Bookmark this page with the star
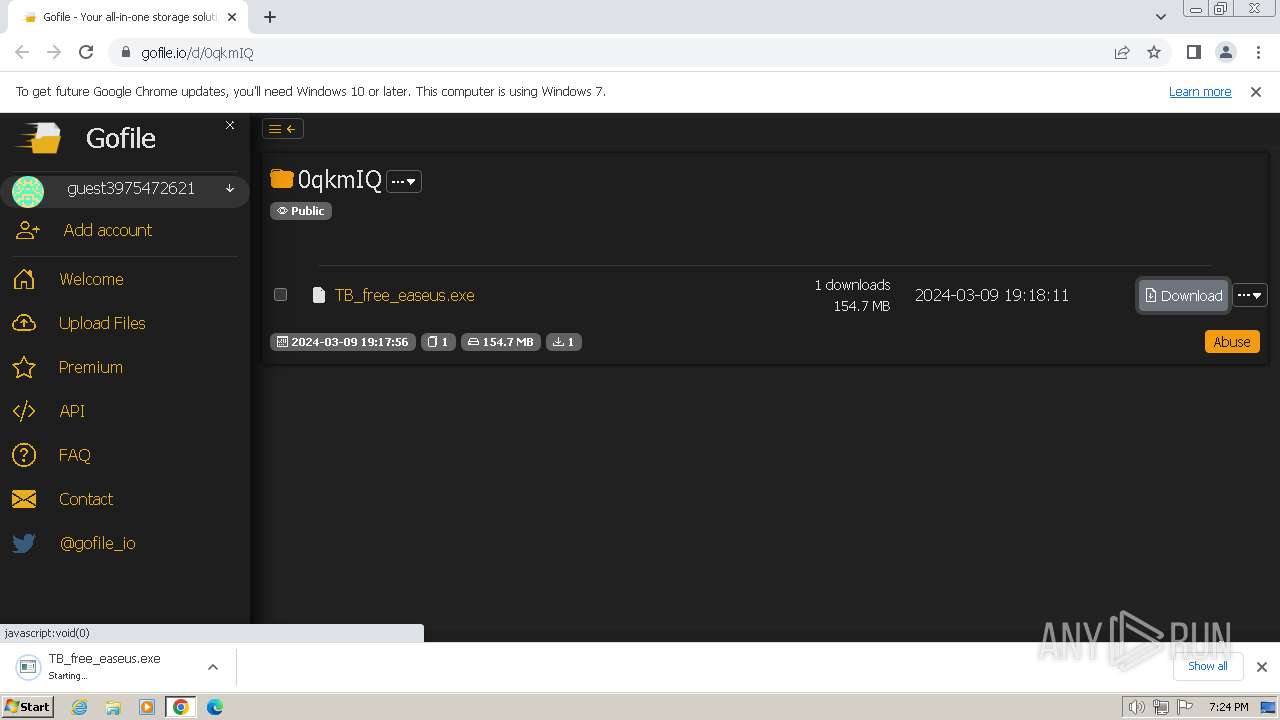This screenshot has width=1280, height=720. 1154,53
